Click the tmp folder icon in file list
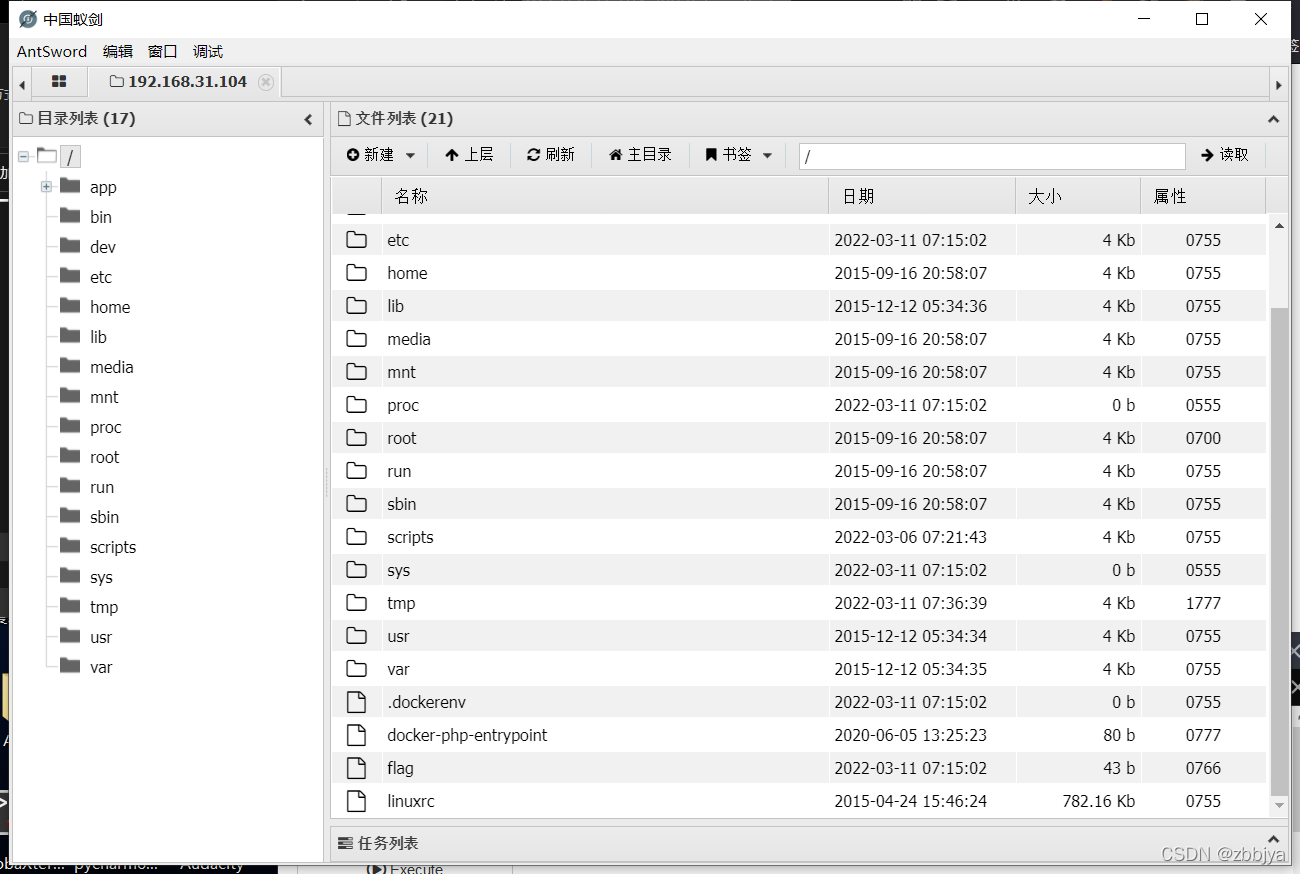The width and height of the screenshot is (1300, 874). point(356,603)
